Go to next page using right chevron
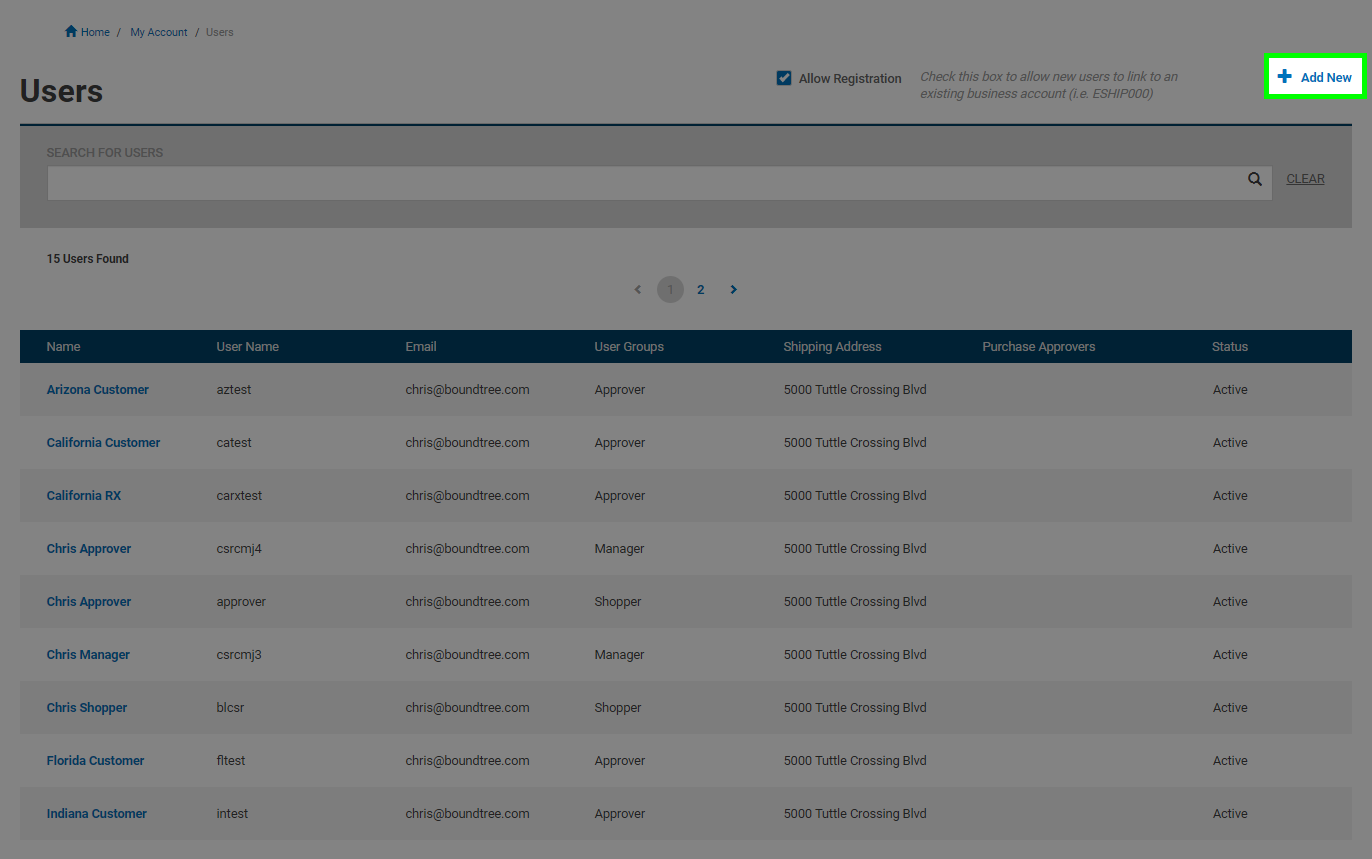 tap(733, 289)
